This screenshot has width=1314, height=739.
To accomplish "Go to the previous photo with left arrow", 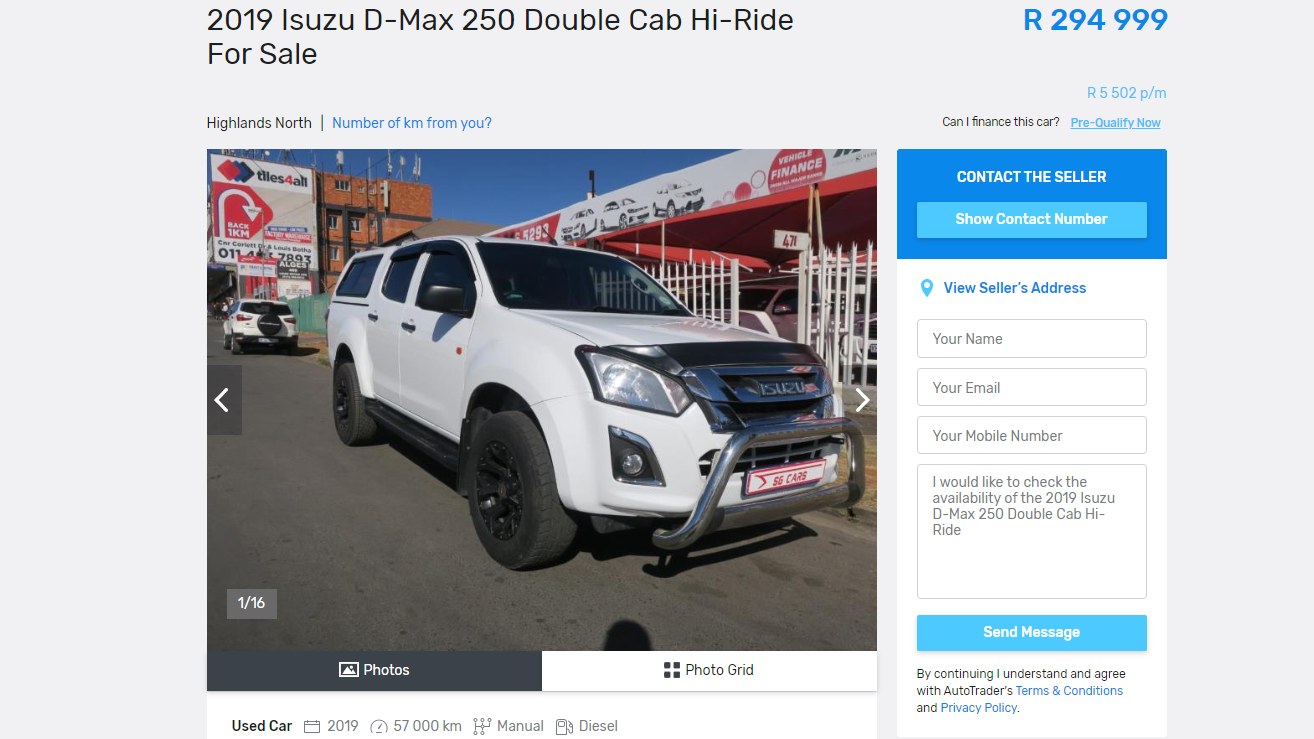I will [x=222, y=400].
